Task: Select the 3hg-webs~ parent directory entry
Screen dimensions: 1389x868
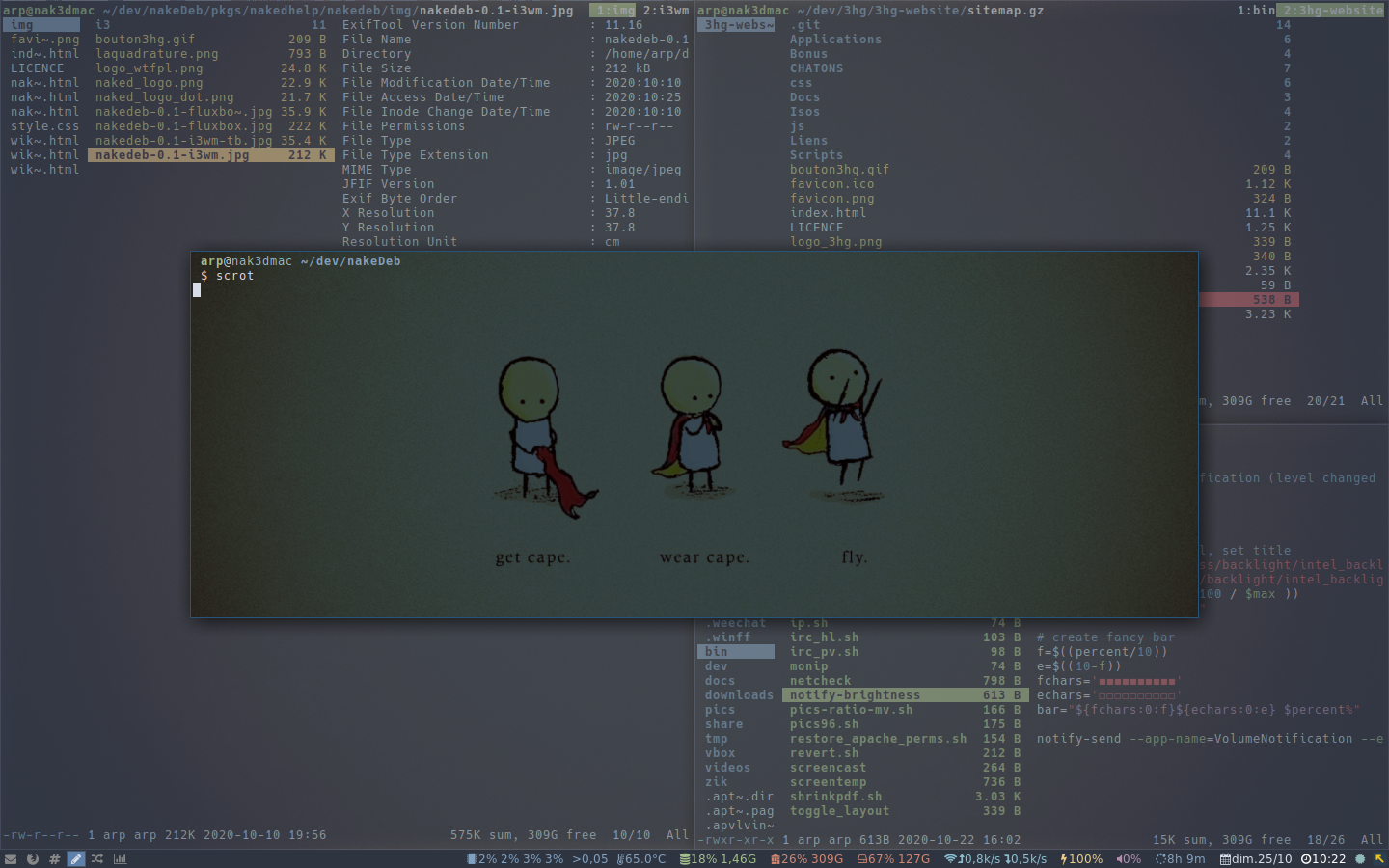Action: pos(736,25)
